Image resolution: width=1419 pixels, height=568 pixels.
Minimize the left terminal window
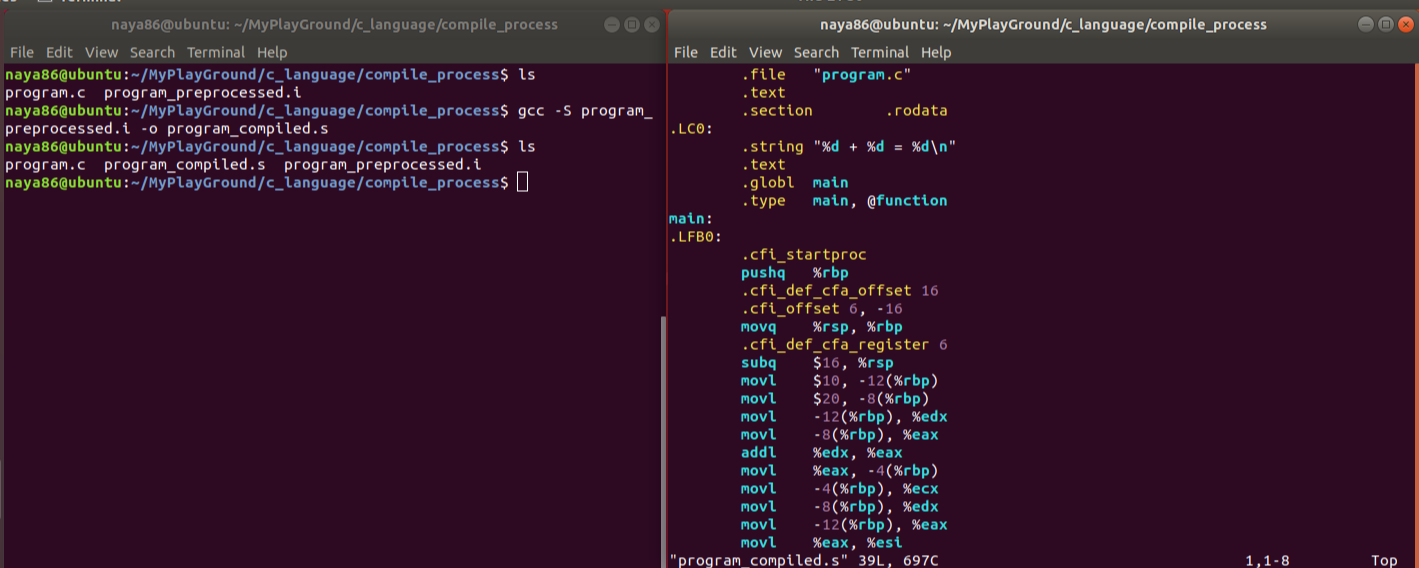coord(612,24)
